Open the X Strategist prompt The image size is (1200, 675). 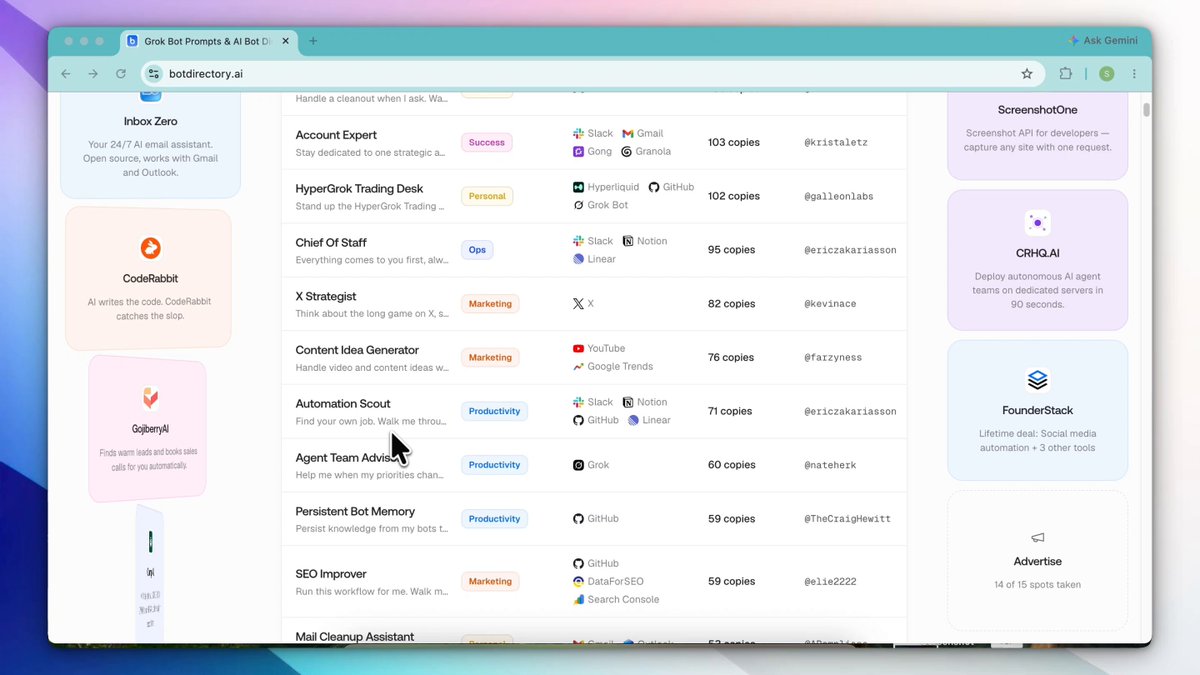click(x=326, y=296)
